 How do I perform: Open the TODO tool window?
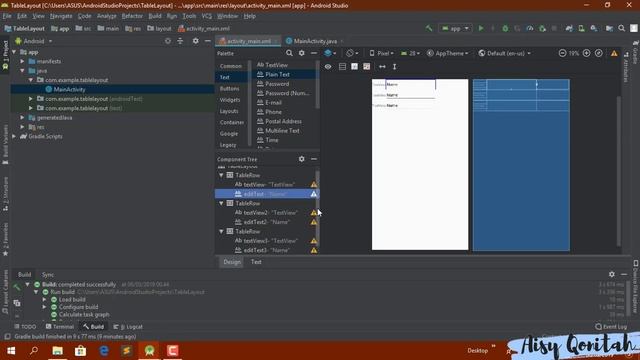(x=25, y=327)
